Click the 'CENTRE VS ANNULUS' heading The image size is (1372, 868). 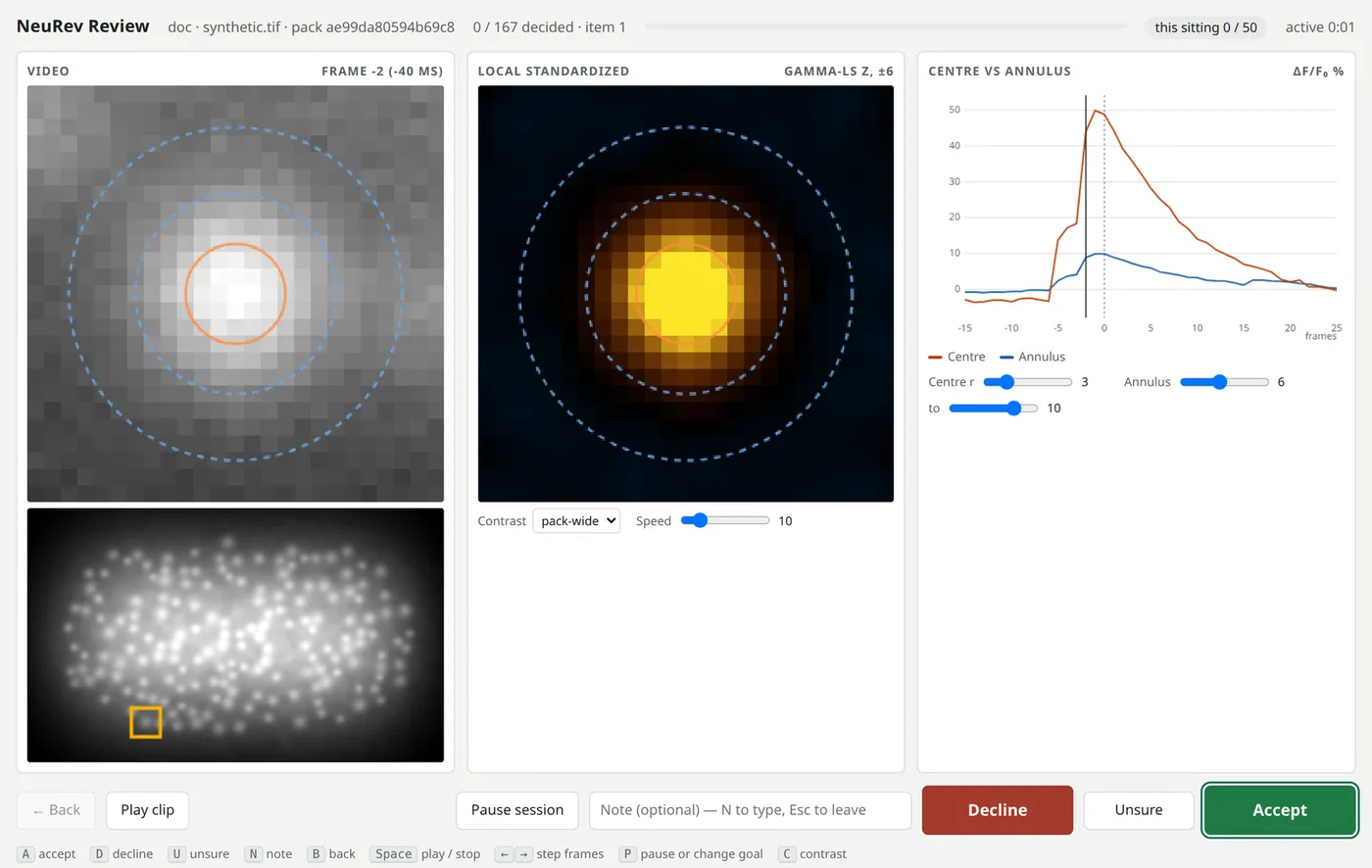(x=1000, y=72)
